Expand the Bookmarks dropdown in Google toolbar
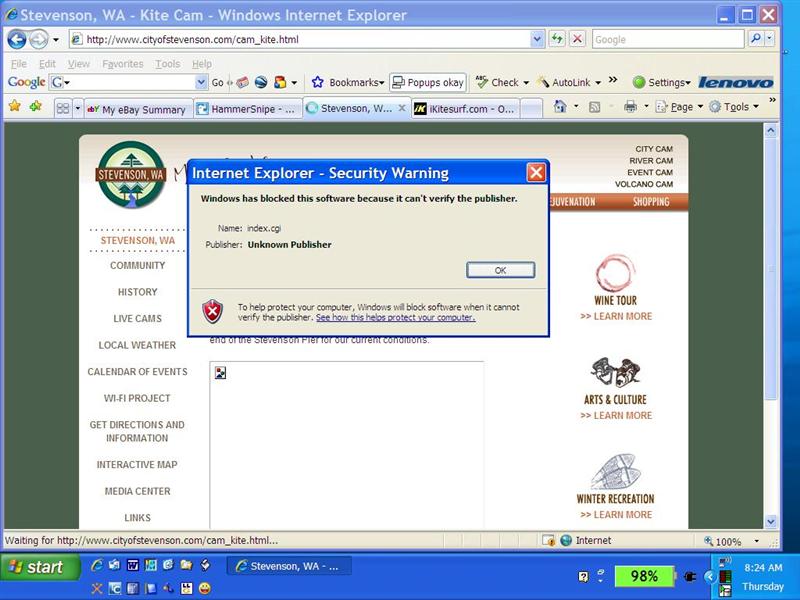Screen dimensions: 800x600 coord(348,82)
